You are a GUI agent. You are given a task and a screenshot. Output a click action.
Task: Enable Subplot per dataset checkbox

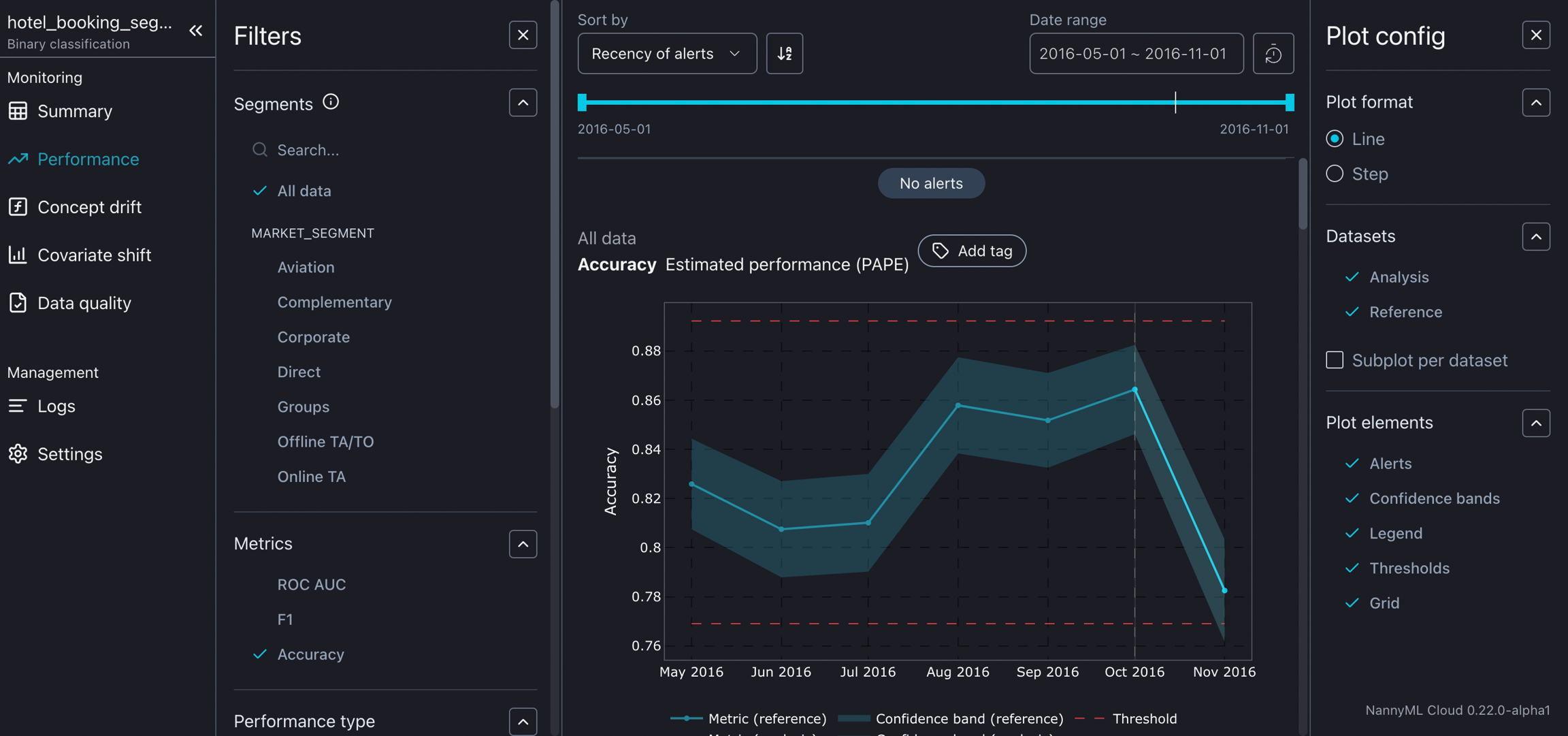[1335, 359]
